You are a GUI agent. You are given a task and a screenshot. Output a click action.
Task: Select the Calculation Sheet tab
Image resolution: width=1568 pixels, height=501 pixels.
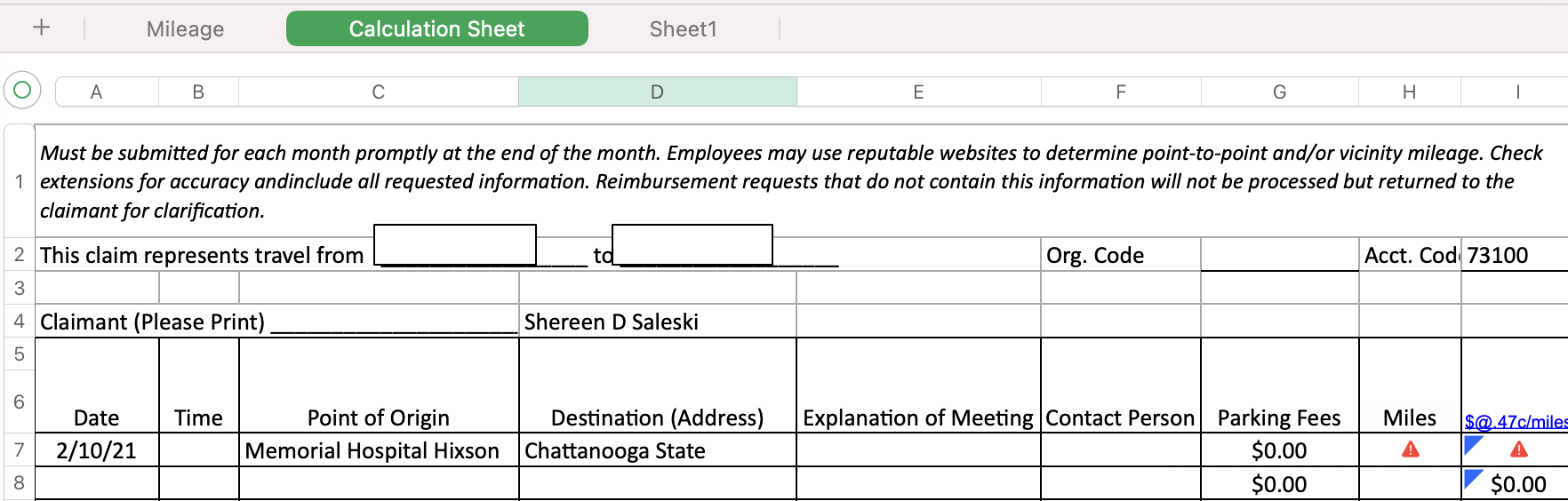tap(436, 29)
